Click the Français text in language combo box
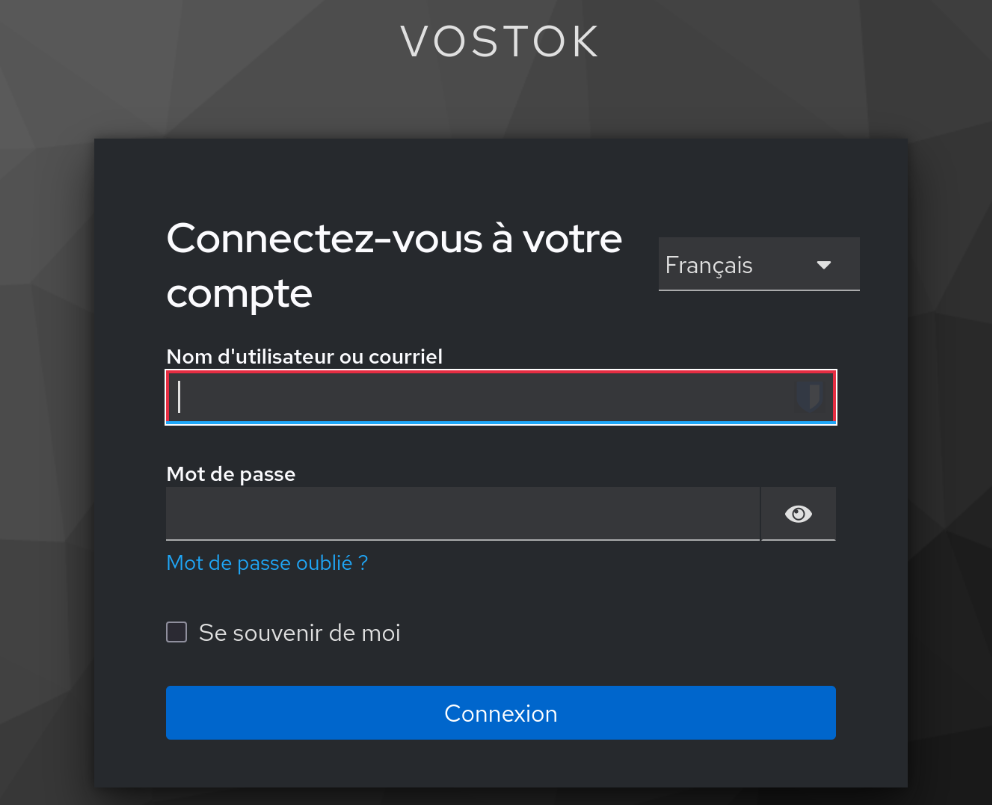 pyautogui.click(x=709, y=265)
